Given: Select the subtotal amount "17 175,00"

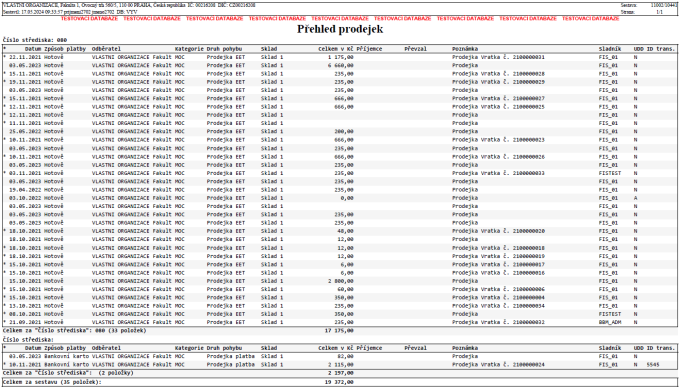Looking at the screenshot, I should [x=339, y=330].
